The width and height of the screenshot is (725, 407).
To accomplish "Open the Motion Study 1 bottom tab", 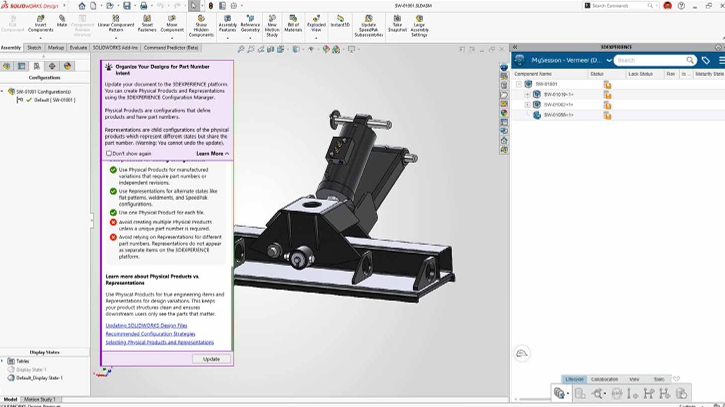I will click(x=40, y=399).
